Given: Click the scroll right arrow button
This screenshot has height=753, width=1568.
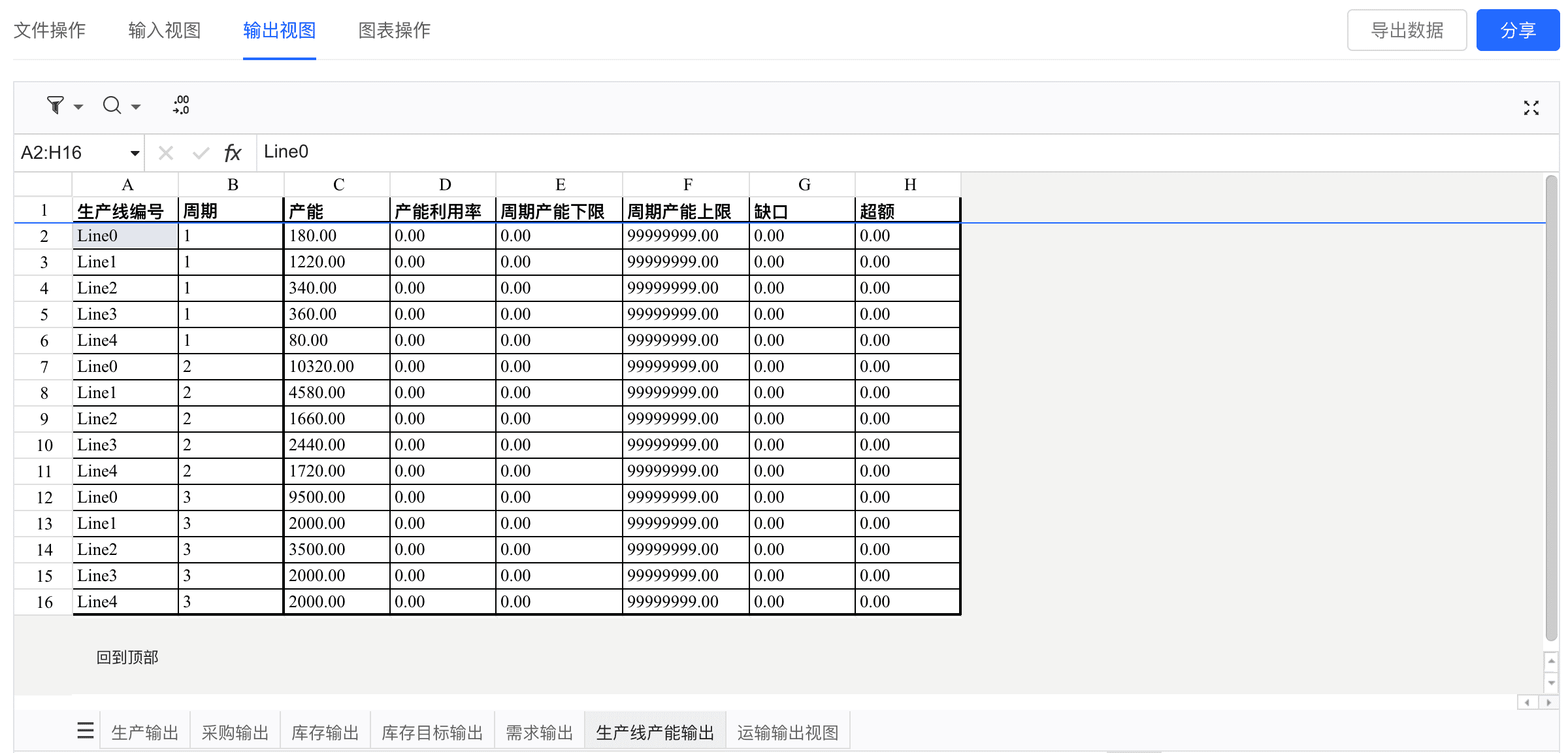Looking at the screenshot, I should (x=1548, y=703).
